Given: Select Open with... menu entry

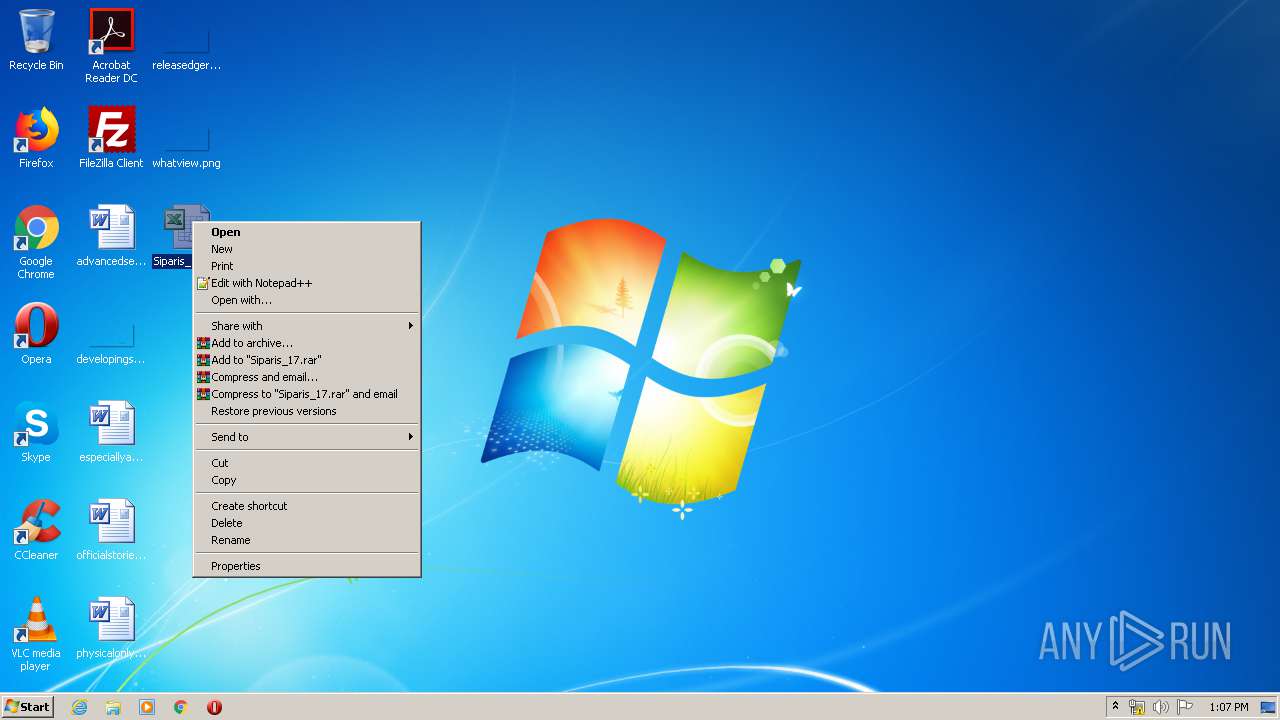Looking at the screenshot, I should 307,300.
